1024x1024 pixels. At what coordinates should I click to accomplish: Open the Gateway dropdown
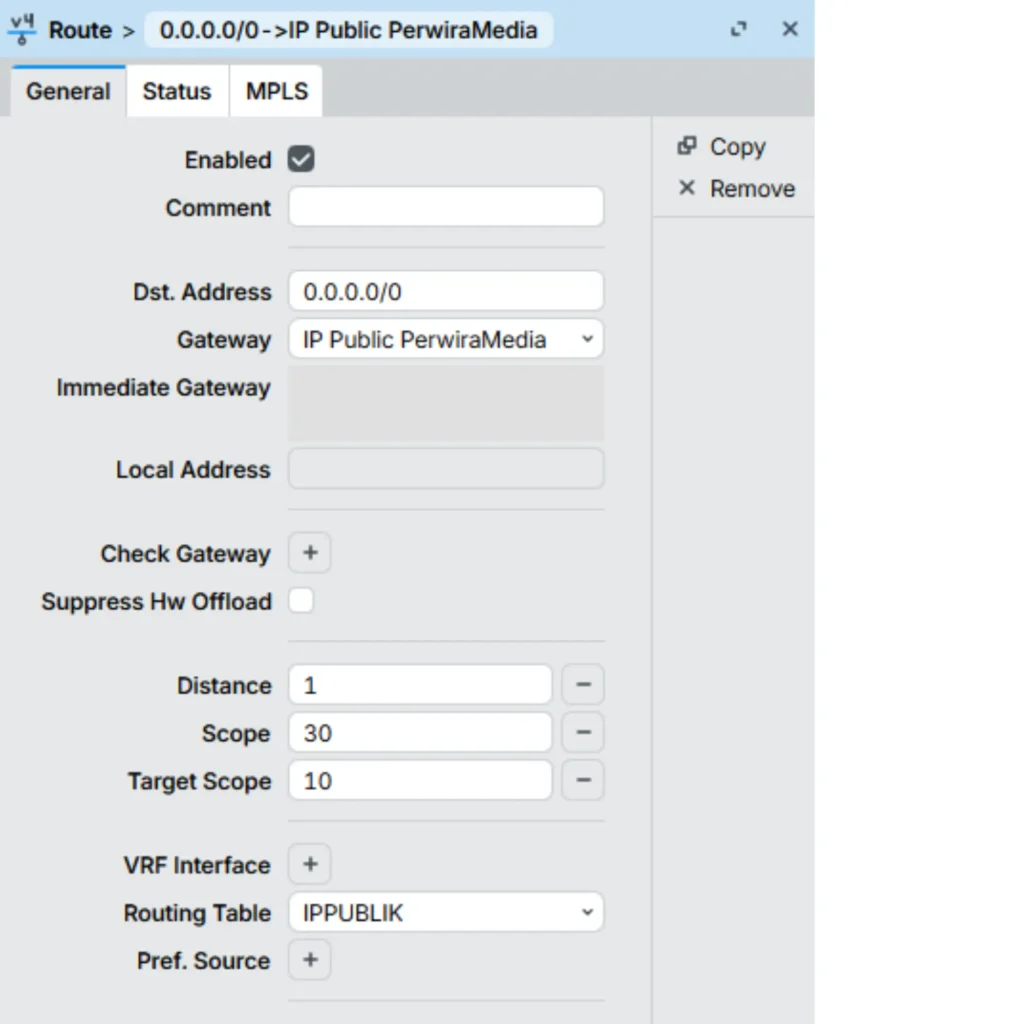(x=446, y=340)
